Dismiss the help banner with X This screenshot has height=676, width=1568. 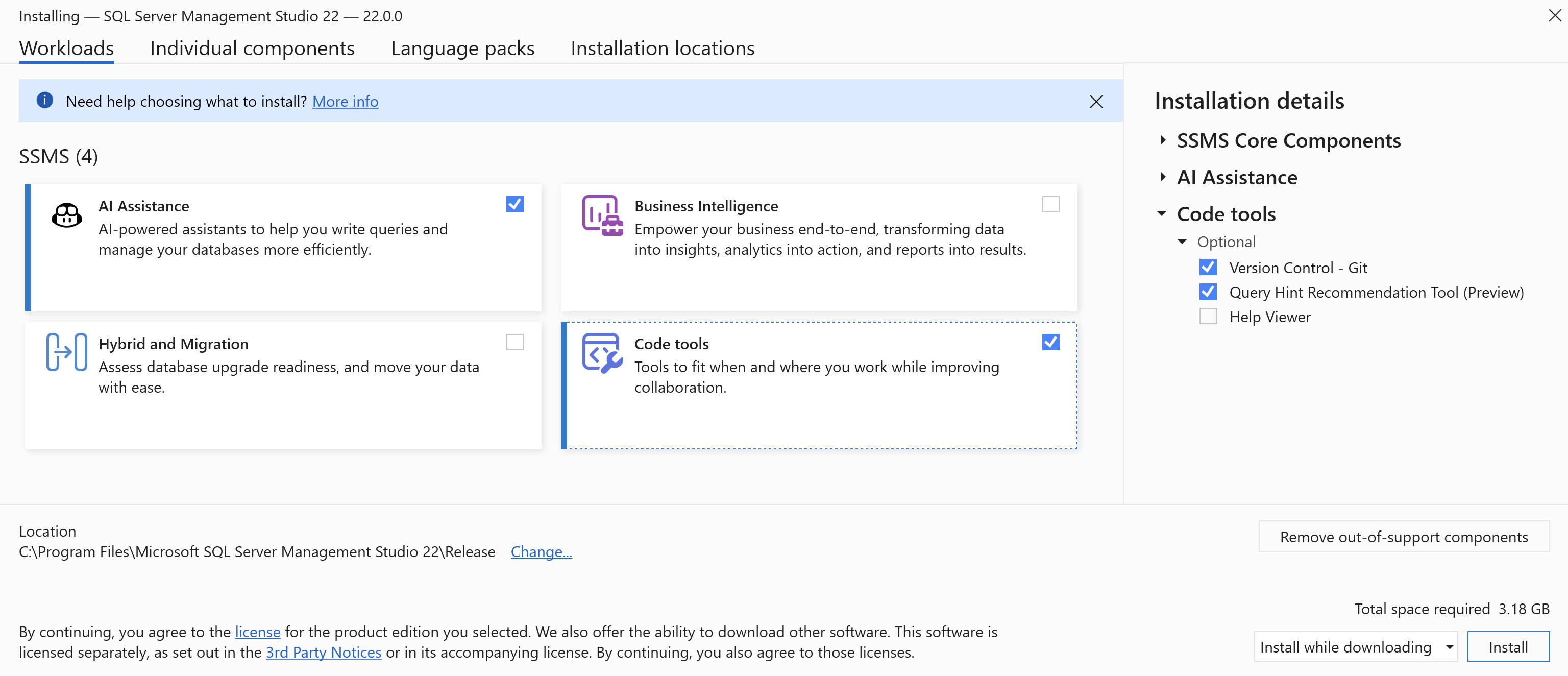tap(1096, 102)
